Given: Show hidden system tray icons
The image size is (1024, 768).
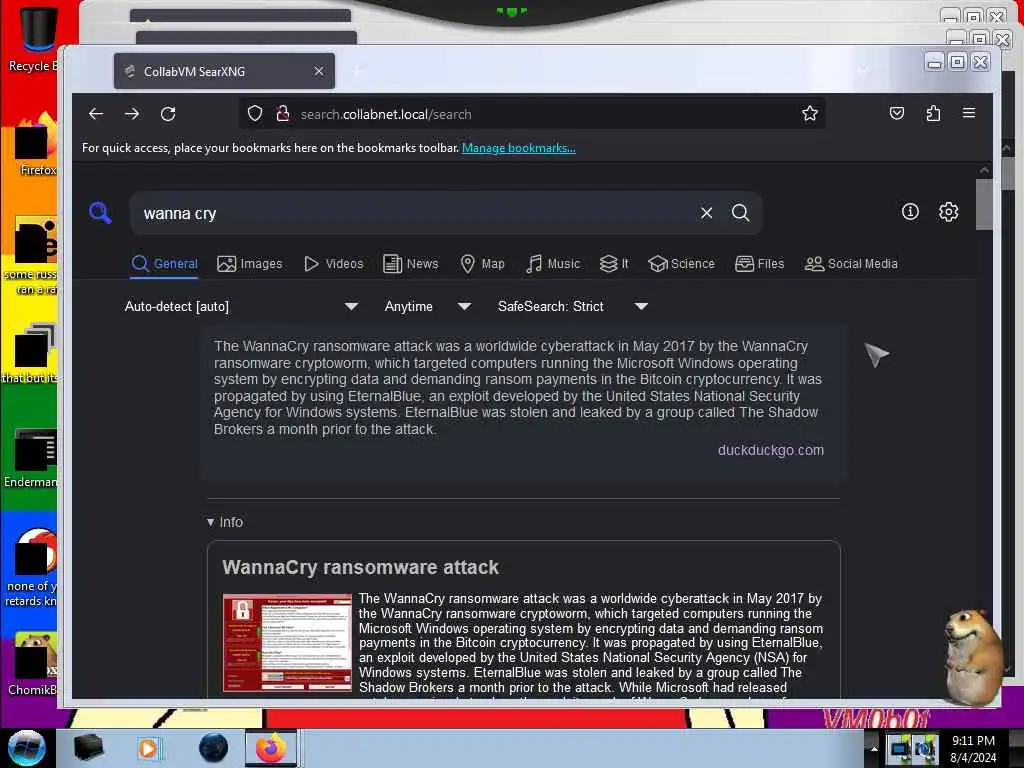Looking at the screenshot, I should 873,748.
